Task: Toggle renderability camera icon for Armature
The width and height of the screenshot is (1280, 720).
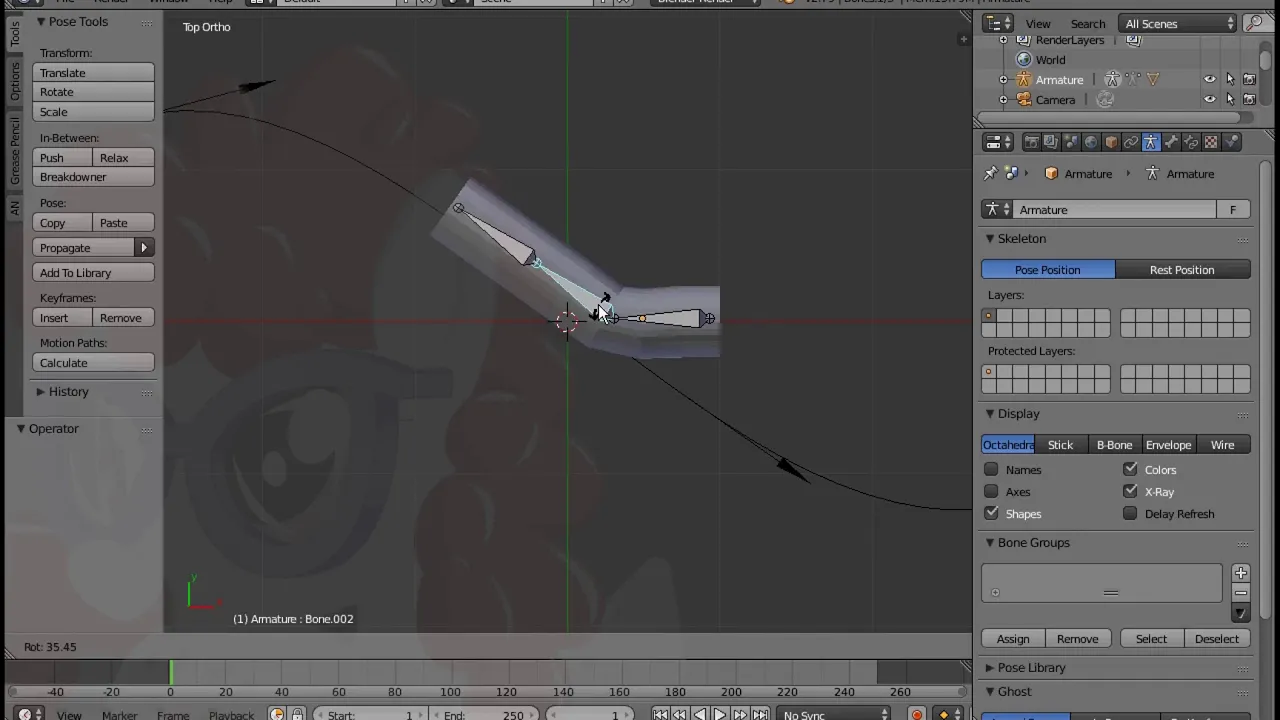Action: [x=1250, y=79]
